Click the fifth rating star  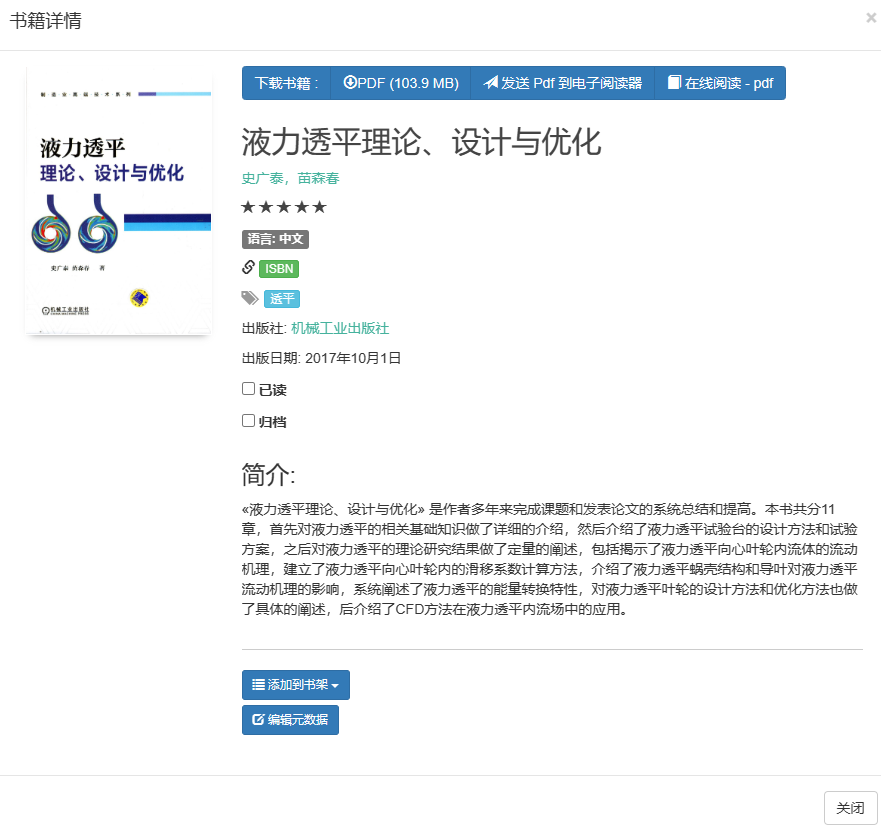tap(320, 206)
